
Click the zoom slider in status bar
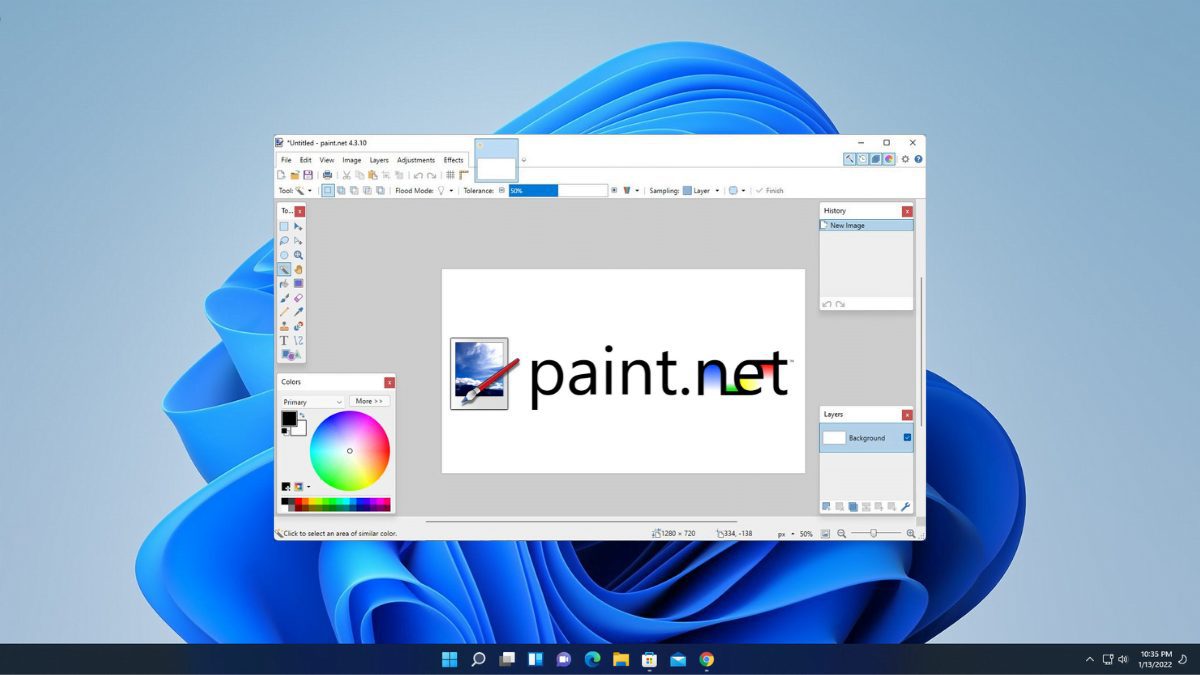click(x=873, y=534)
